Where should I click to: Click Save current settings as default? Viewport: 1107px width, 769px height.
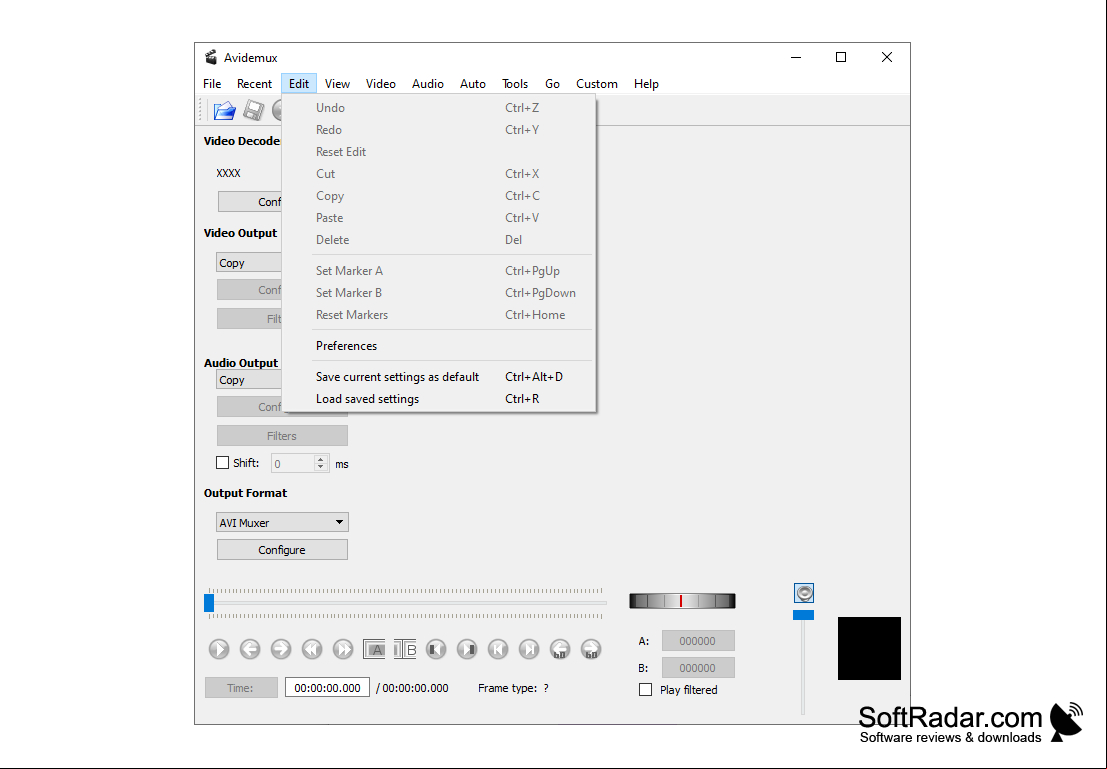[439, 377]
